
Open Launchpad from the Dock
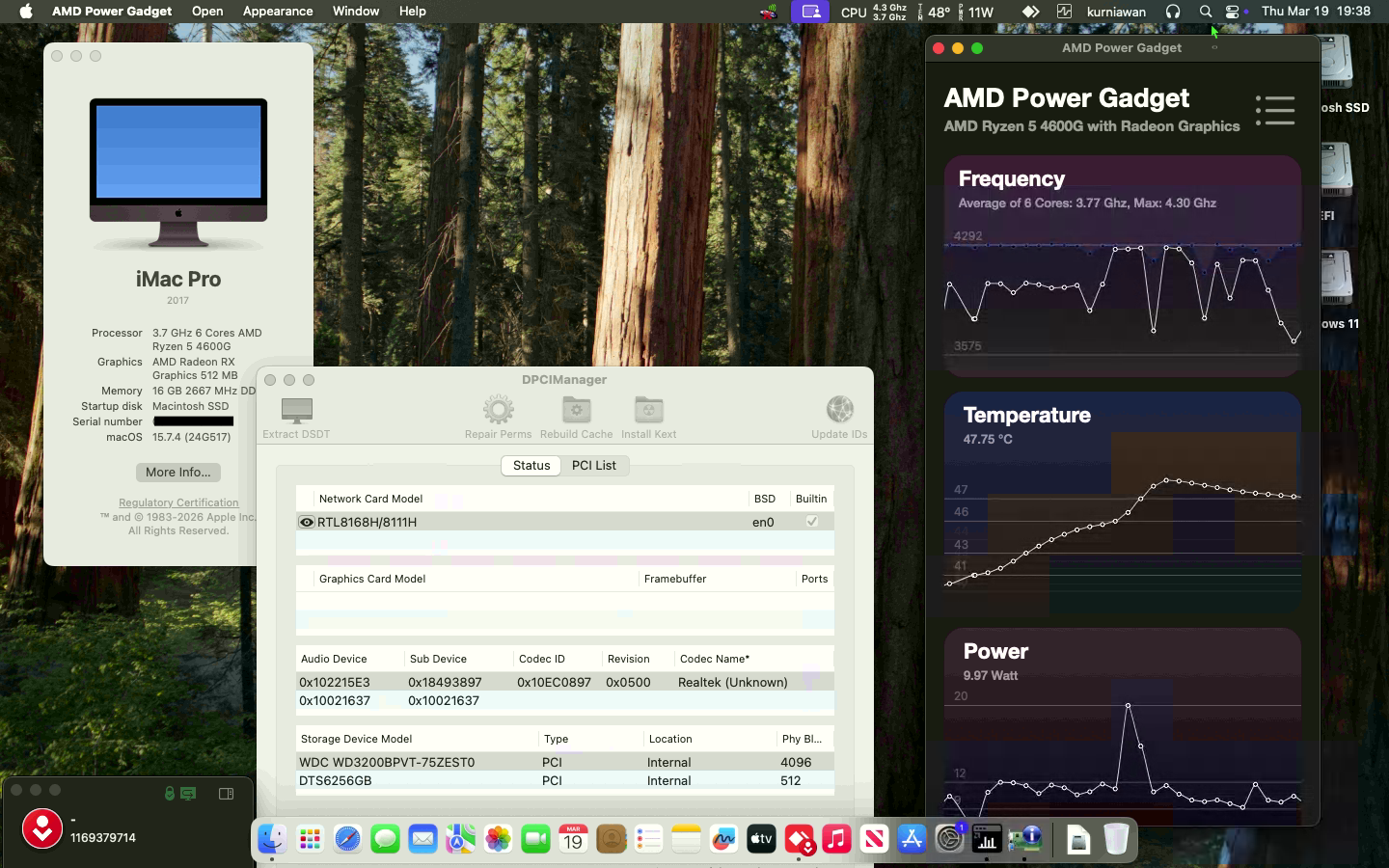(310, 839)
